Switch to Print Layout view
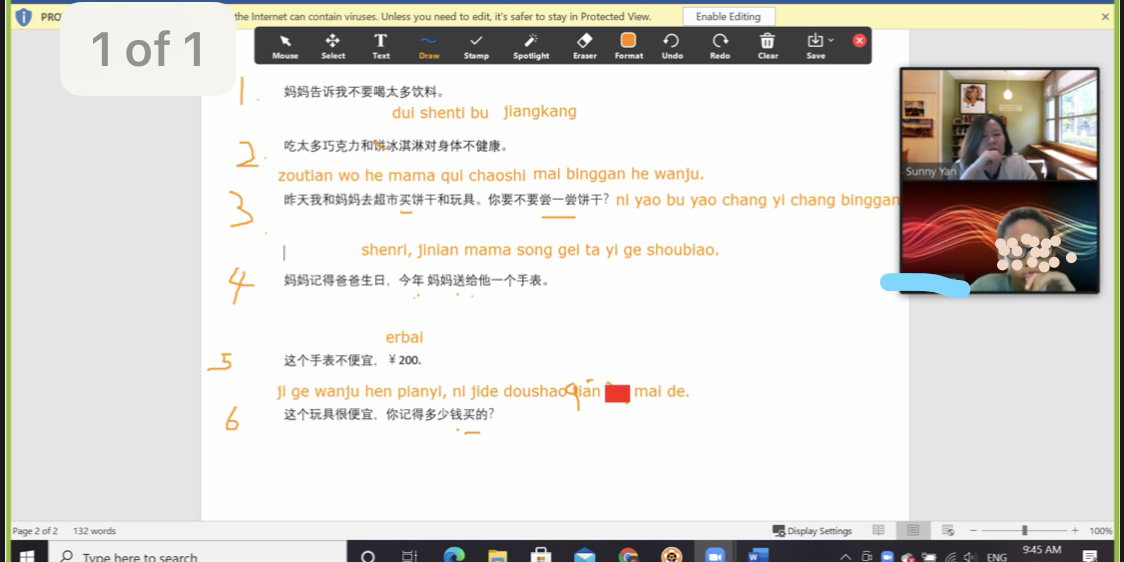Viewport: 1124px width, 562px height. click(913, 530)
